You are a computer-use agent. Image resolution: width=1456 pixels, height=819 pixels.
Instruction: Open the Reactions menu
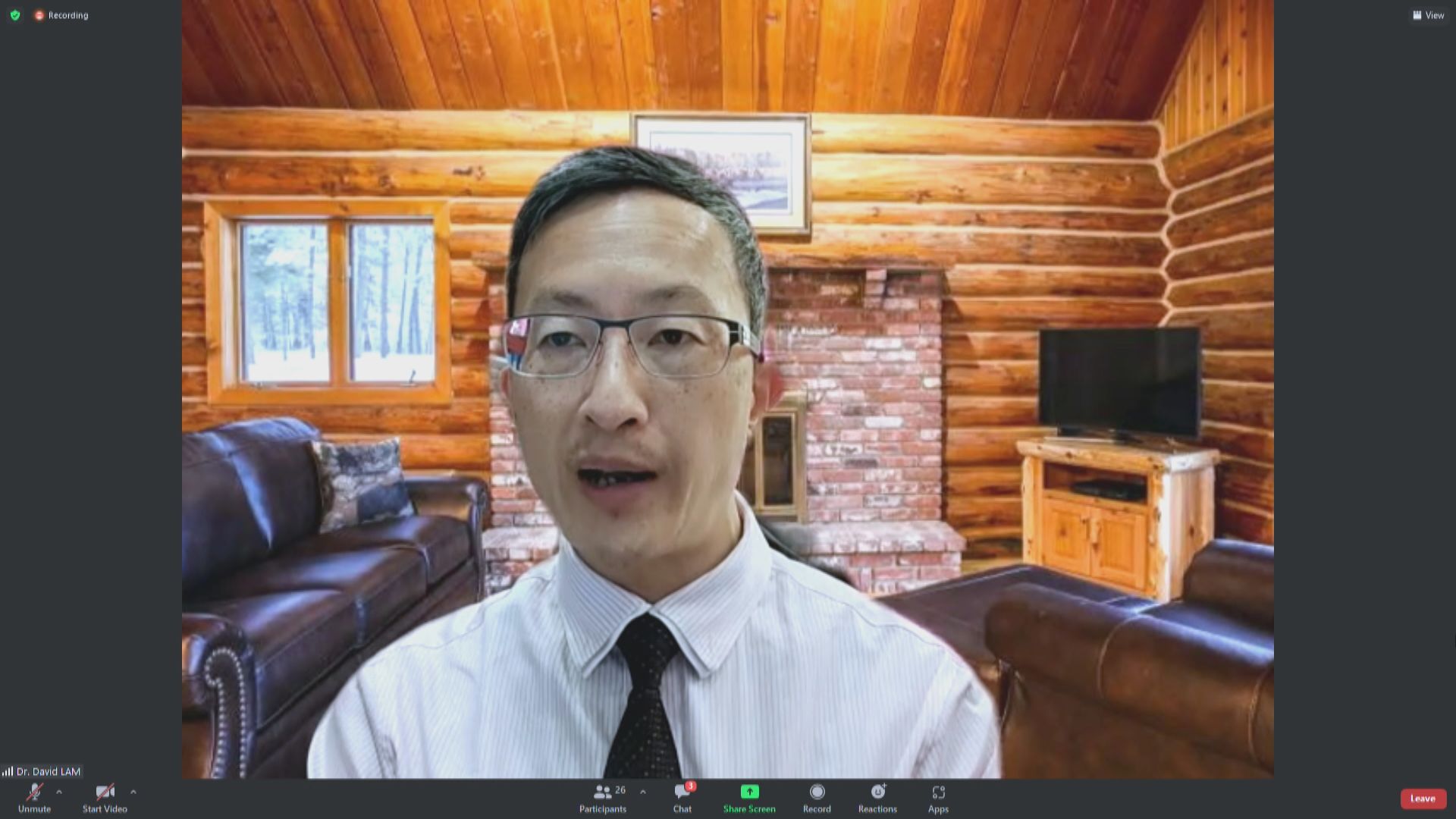point(877,797)
